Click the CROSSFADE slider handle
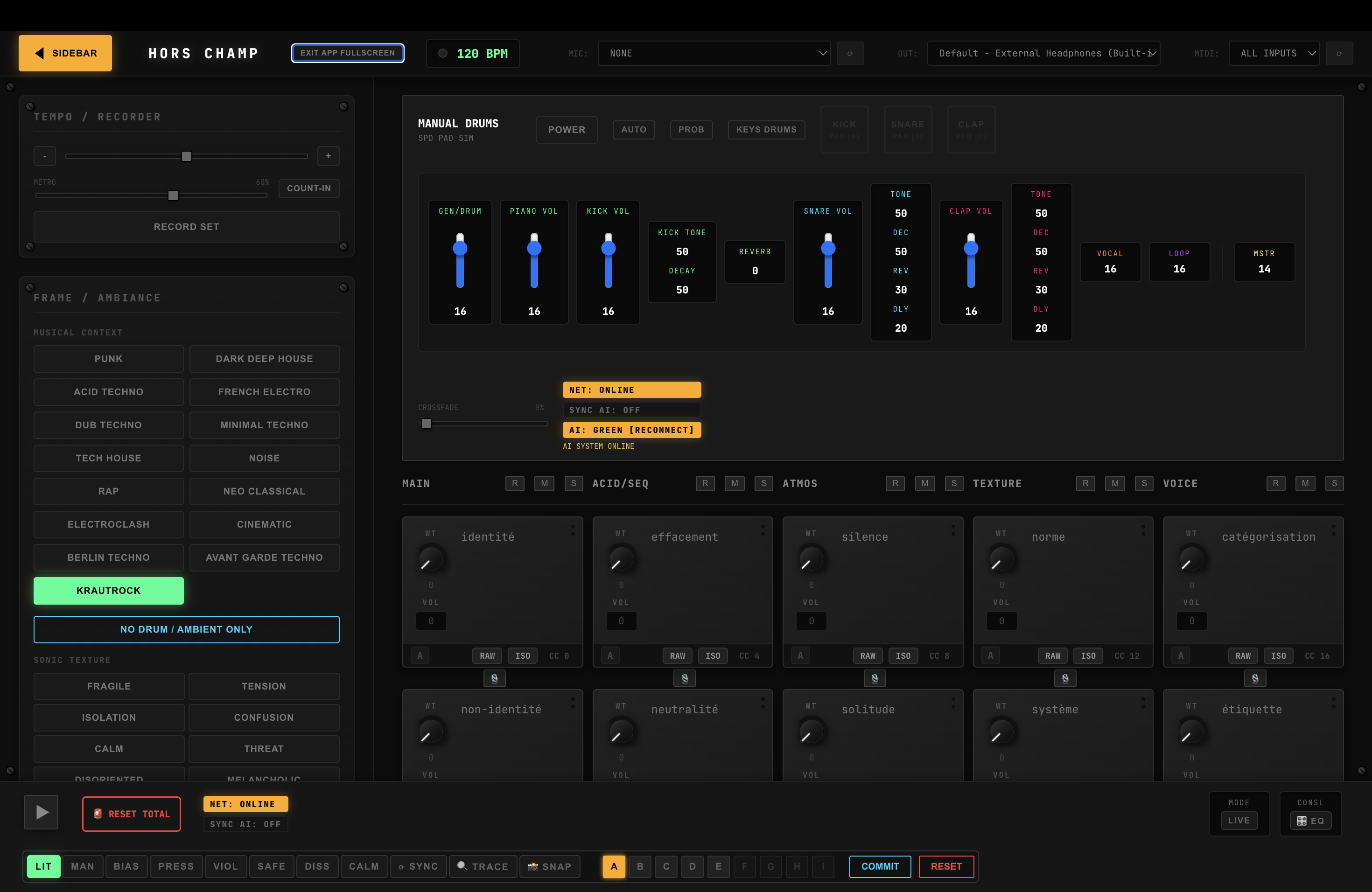The width and height of the screenshot is (1372, 892). [426, 424]
